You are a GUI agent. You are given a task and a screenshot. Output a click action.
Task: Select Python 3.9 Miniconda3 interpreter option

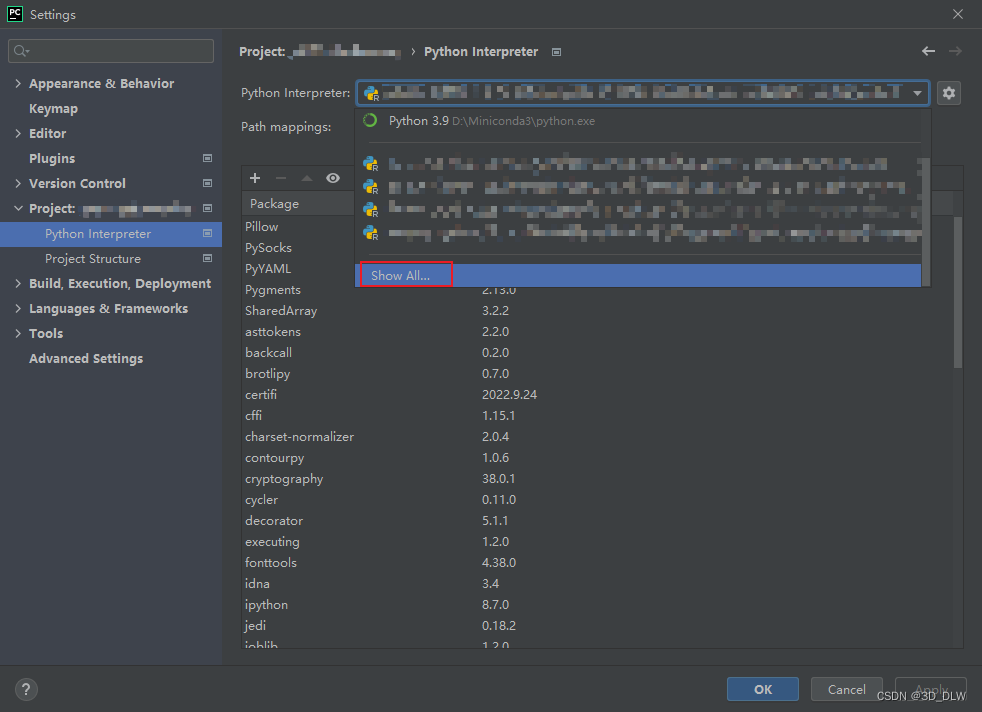pos(638,121)
